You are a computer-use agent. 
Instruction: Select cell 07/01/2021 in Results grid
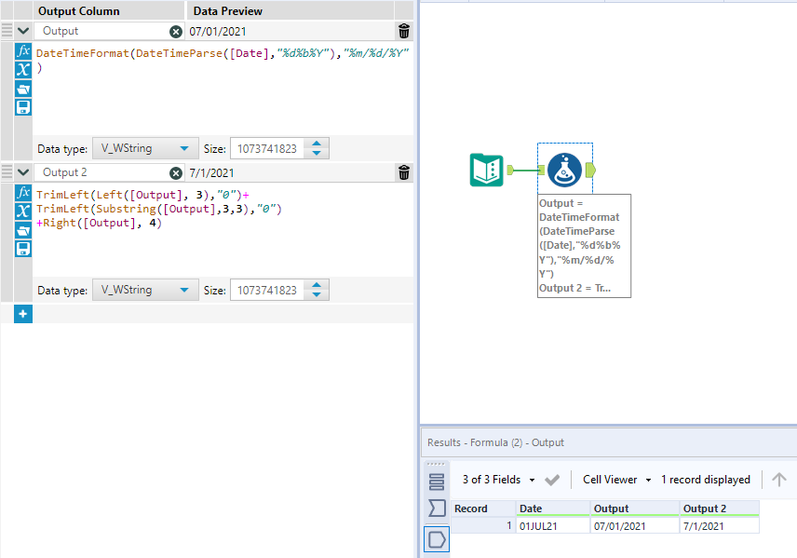pyautogui.click(x=635, y=526)
